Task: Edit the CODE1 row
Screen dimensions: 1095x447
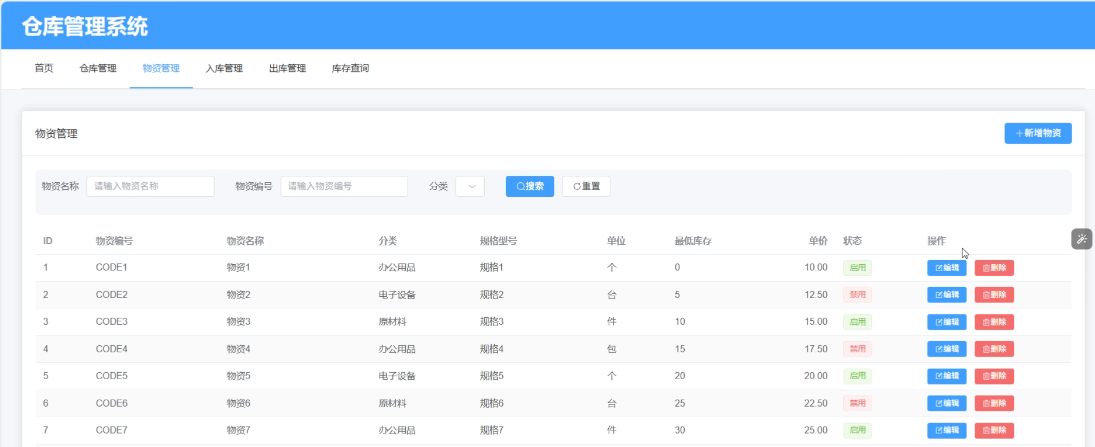Action: tap(947, 268)
